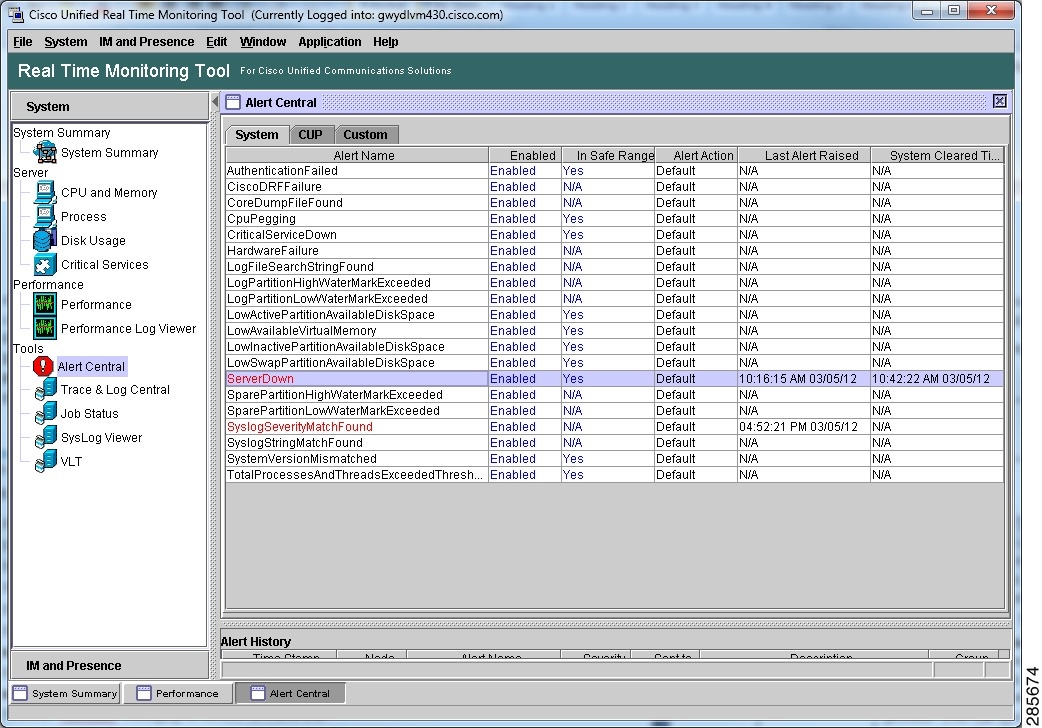Sort by Alert Action column header
1042x728 pixels.
[696, 156]
